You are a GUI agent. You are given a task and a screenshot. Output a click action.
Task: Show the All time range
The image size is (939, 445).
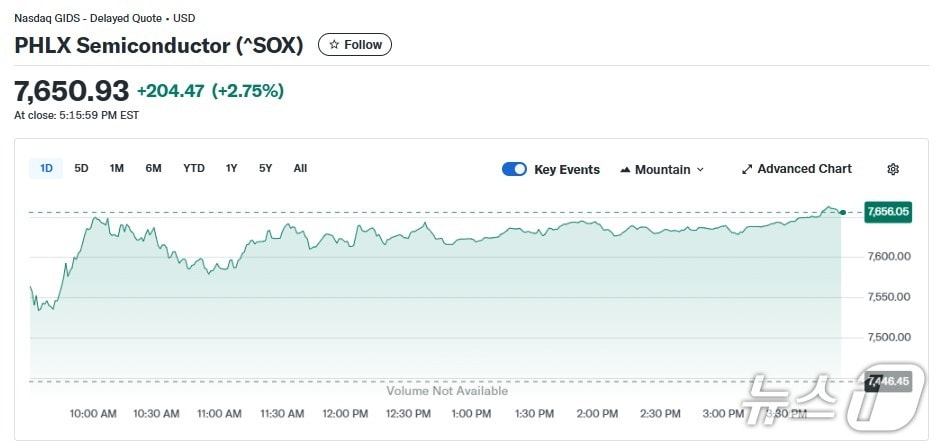coord(300,168)
